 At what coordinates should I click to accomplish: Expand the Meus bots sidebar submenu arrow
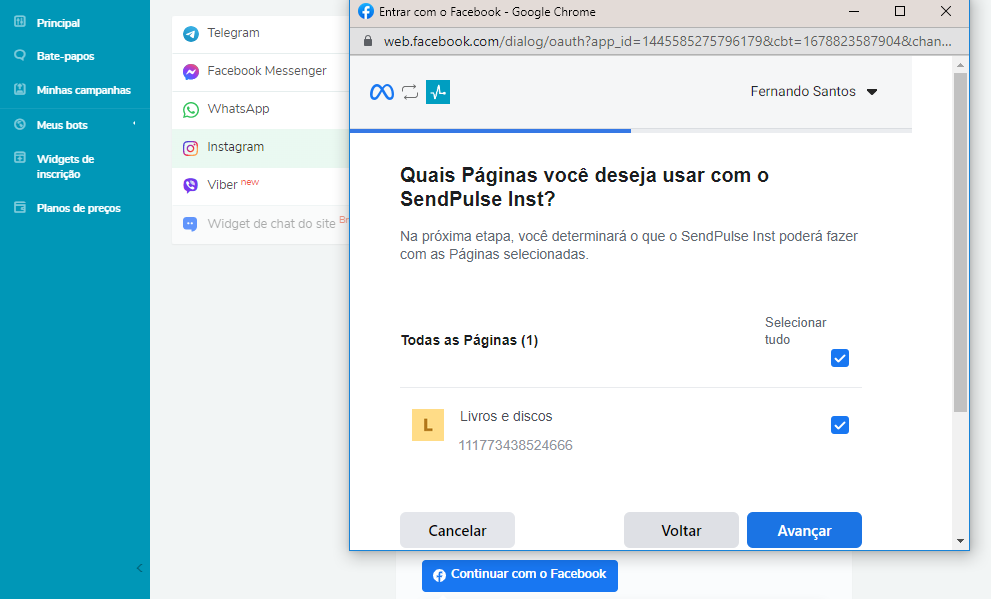pos(134,125)
